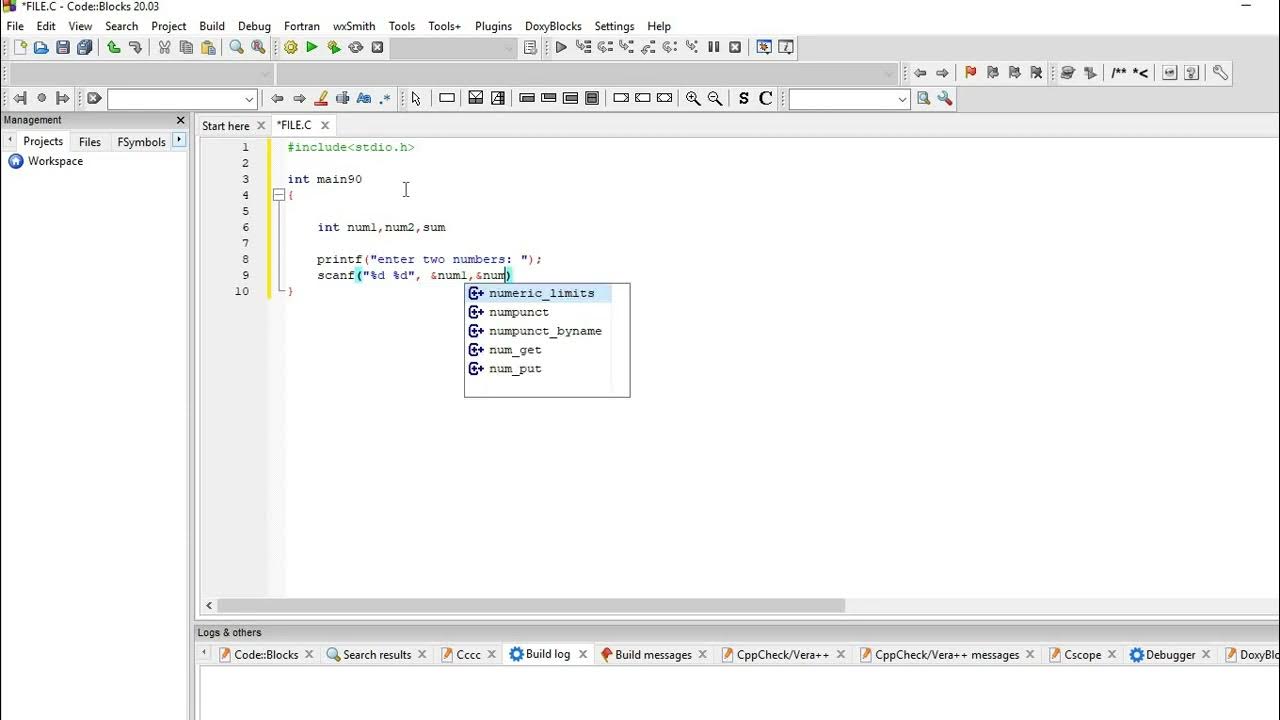Viewport: 1280px width, 720px height.
Task: Zoom out with the toolbar magnifier minus
Action: point(715,98)
